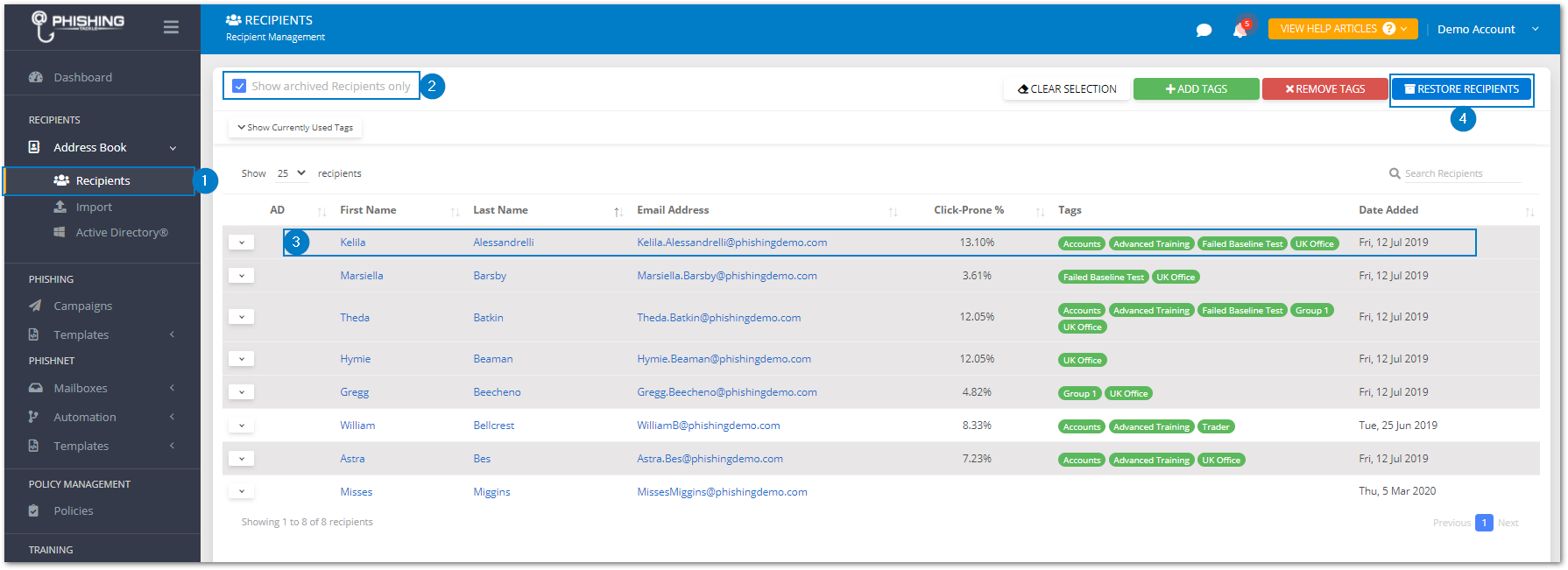Click the Phishing Templates file icon
The width and height of the screenshot is (1568, 570).
click(x=33, y=334)
